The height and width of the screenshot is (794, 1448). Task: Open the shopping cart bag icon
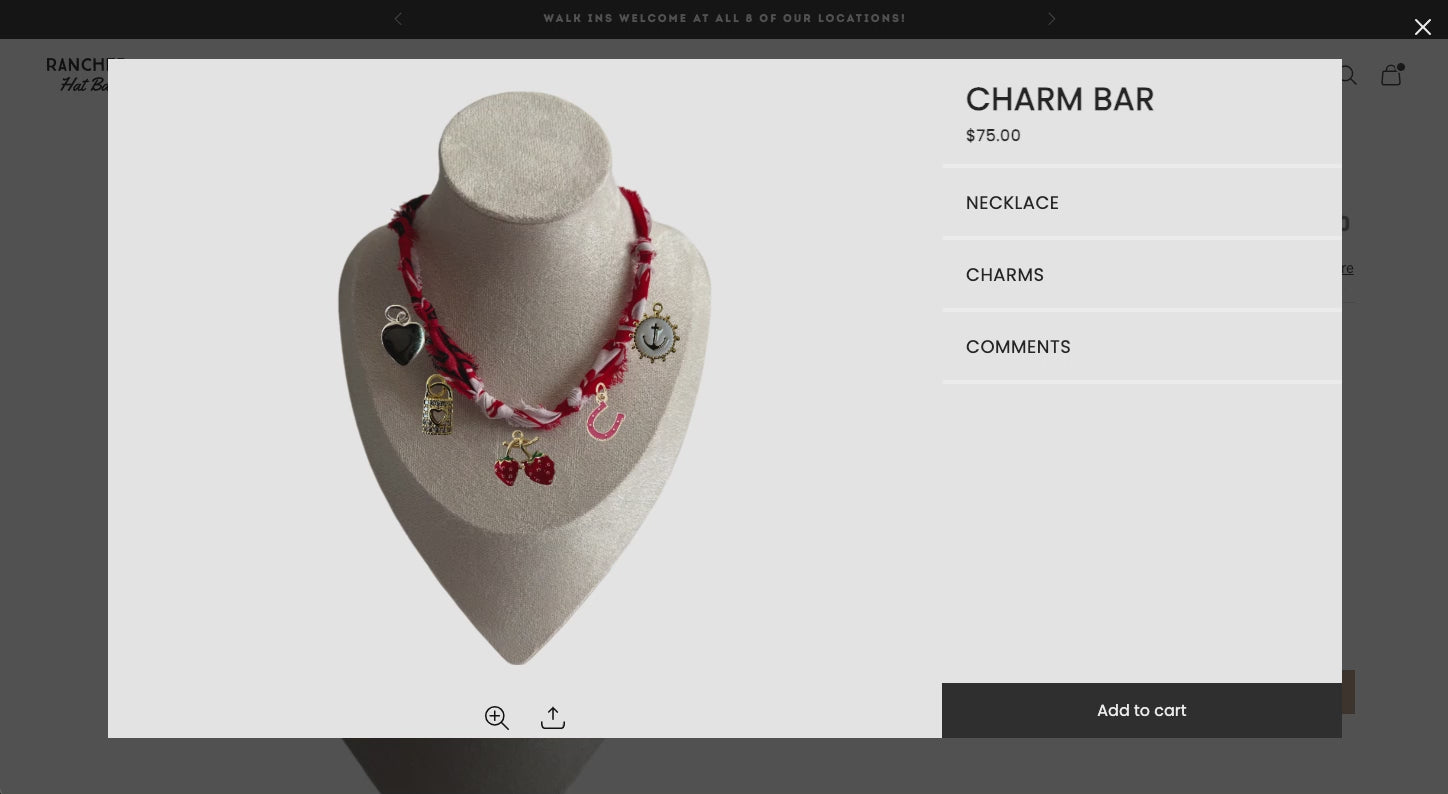pyautogui.click(x=1392, y=75)
